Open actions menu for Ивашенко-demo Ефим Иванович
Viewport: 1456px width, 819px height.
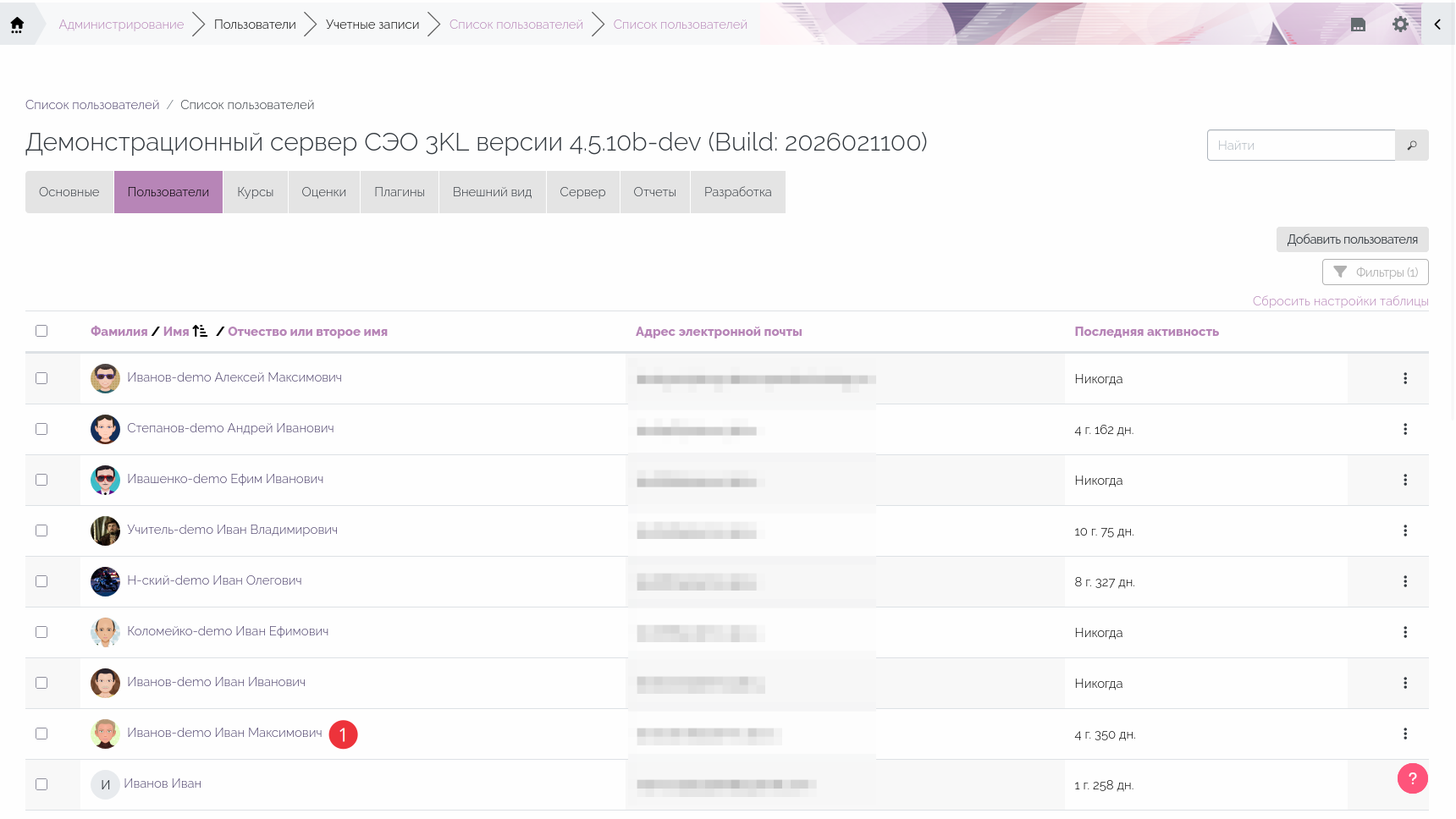(1404, 480)
